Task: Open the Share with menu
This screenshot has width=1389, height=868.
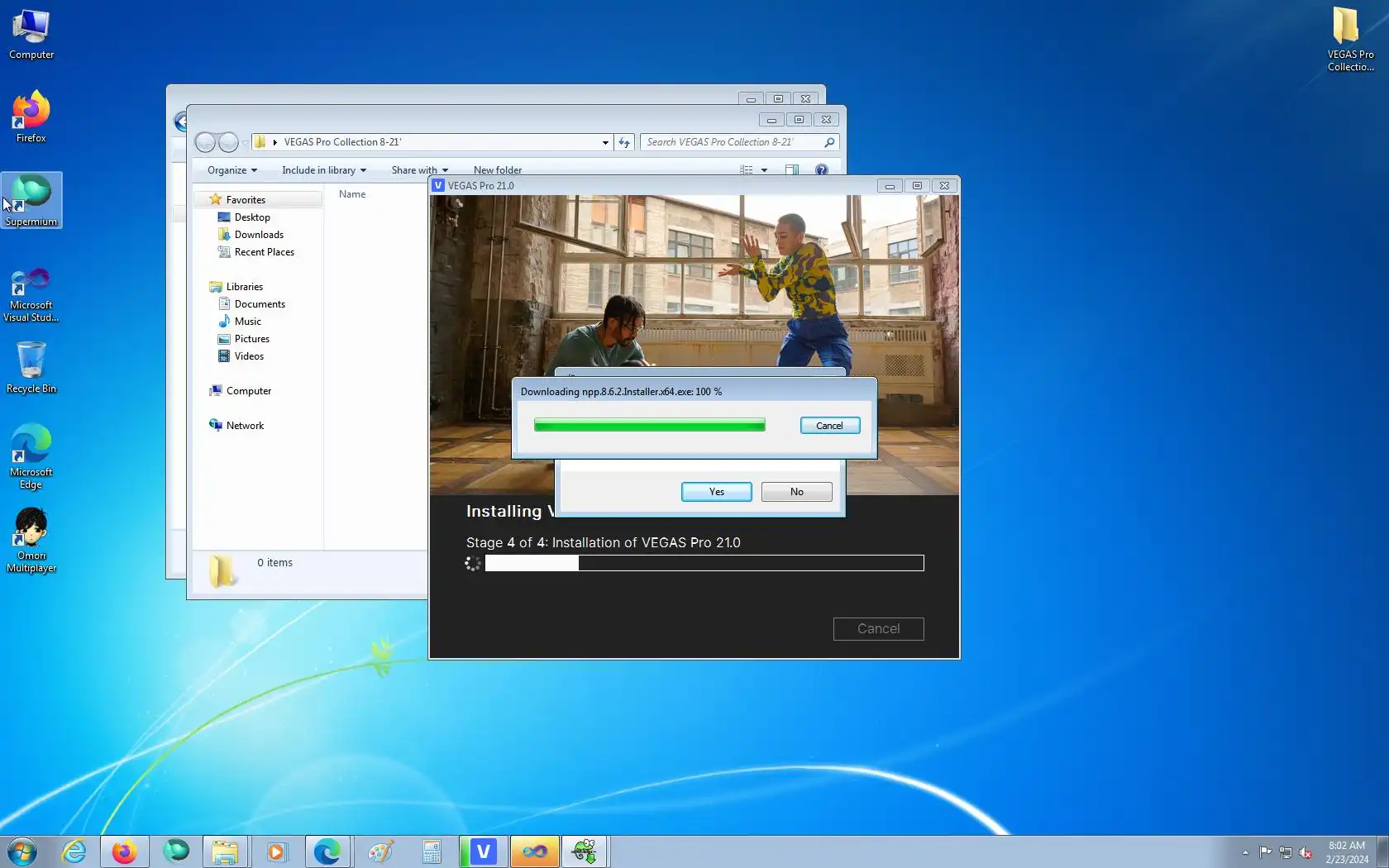Action: [419, 170]
